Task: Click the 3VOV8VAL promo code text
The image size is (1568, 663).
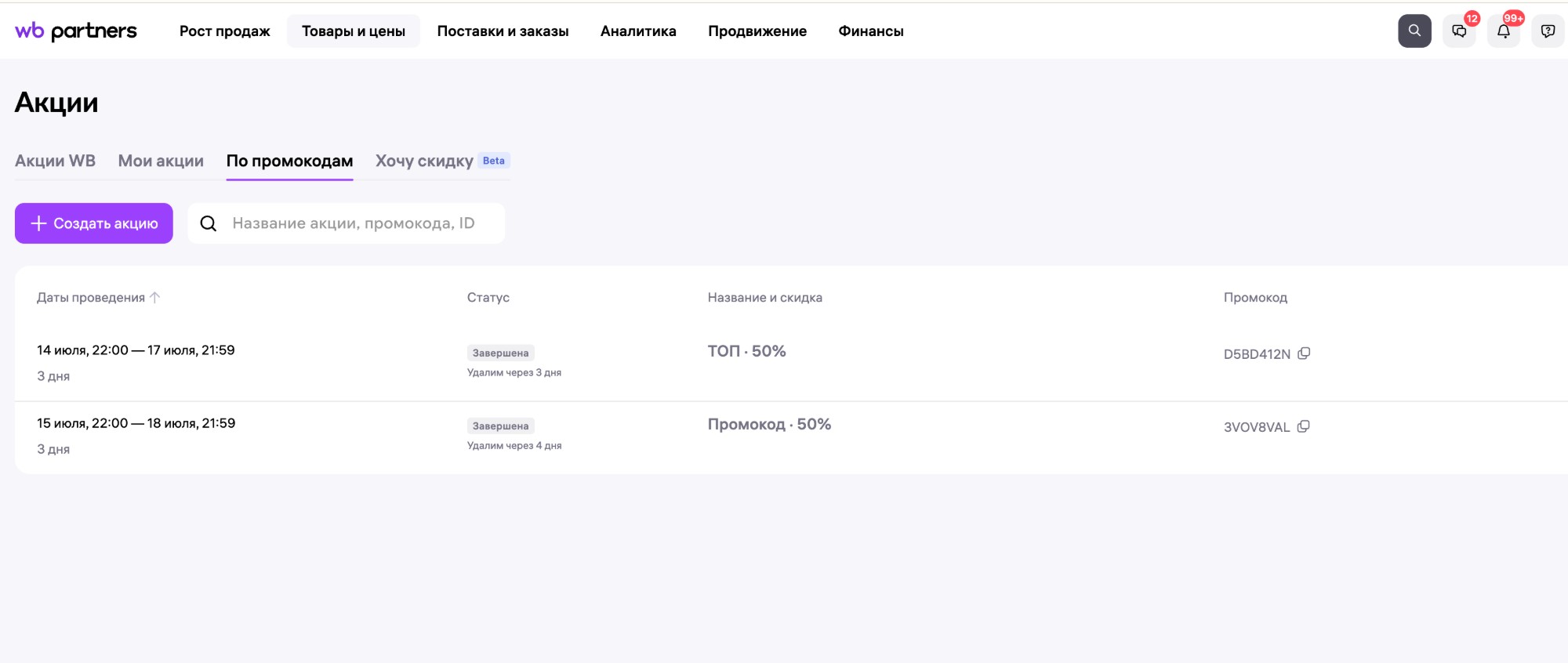Action: [1257, 427]
